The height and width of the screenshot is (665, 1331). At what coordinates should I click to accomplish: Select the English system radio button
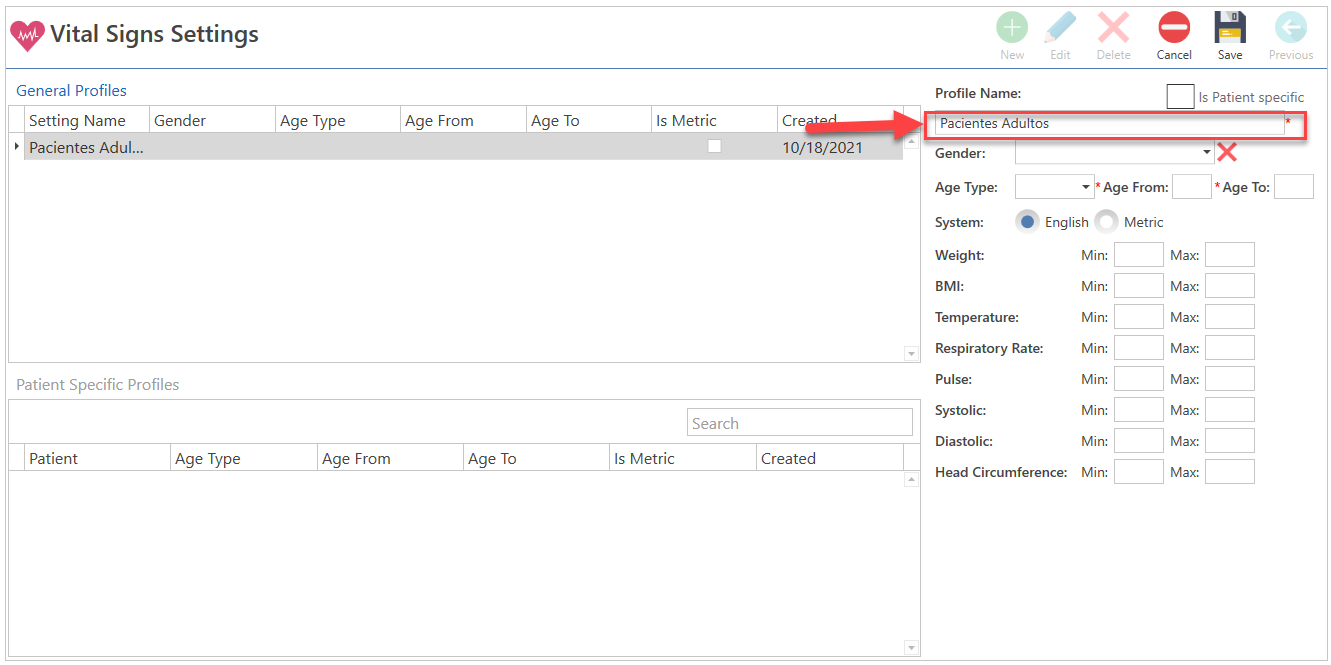[1027, 222]
